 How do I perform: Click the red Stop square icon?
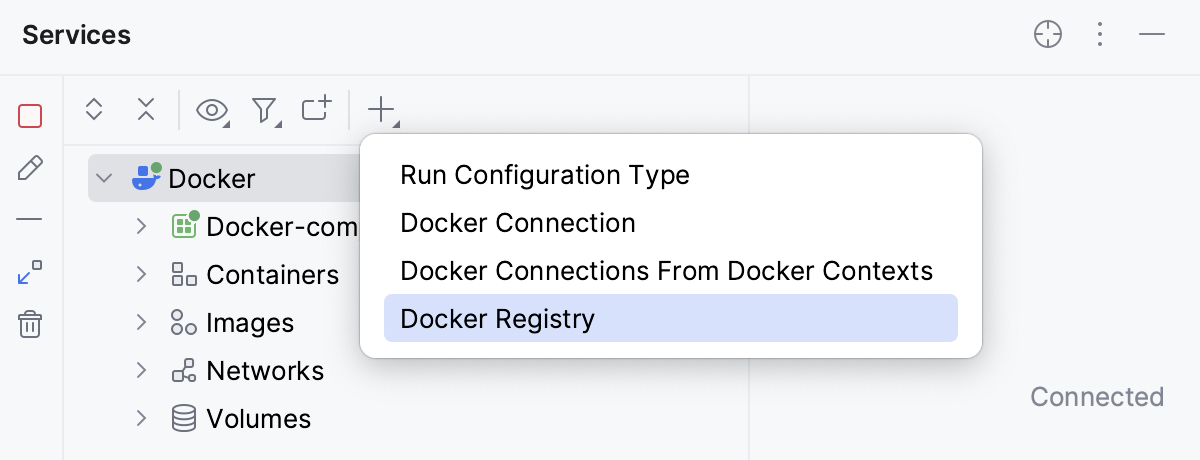[x=30, y=116]
